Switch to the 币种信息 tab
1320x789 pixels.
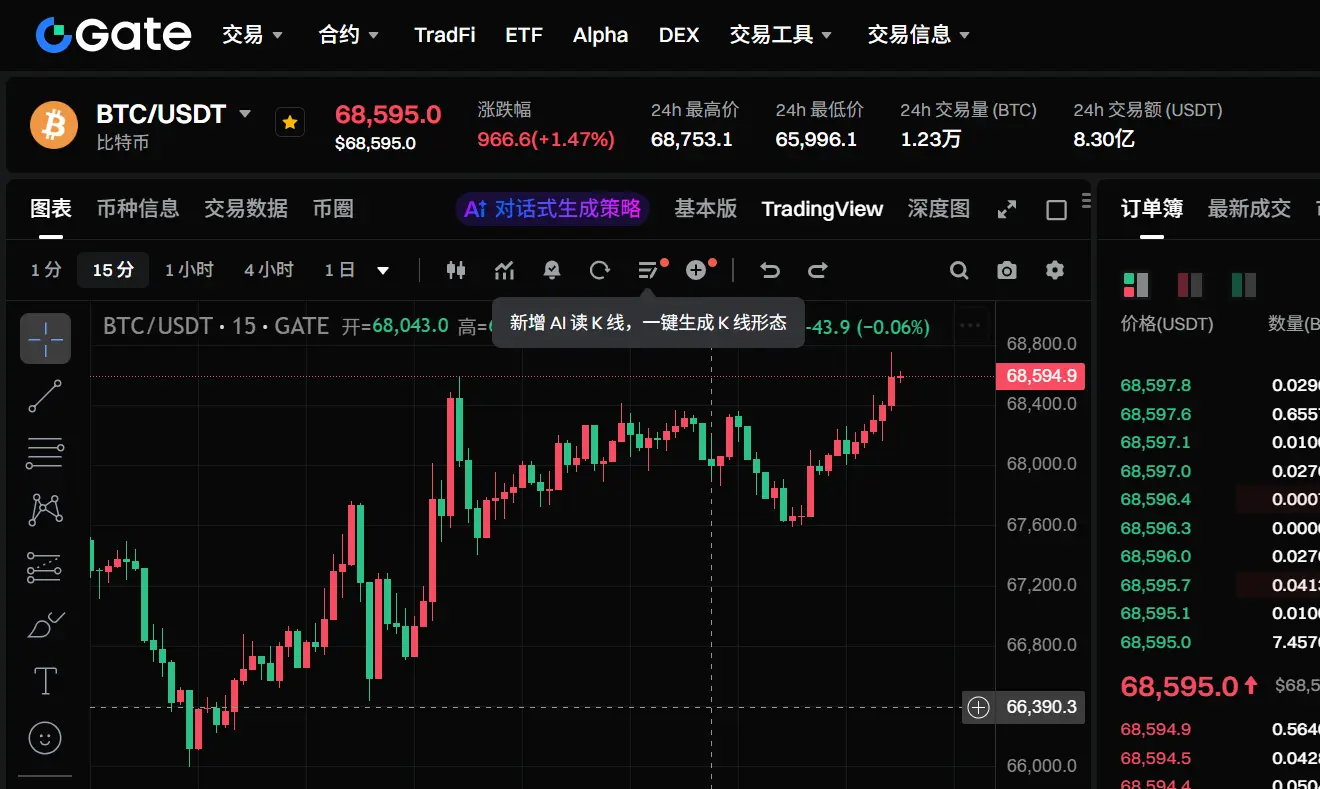tap(138, 209)
